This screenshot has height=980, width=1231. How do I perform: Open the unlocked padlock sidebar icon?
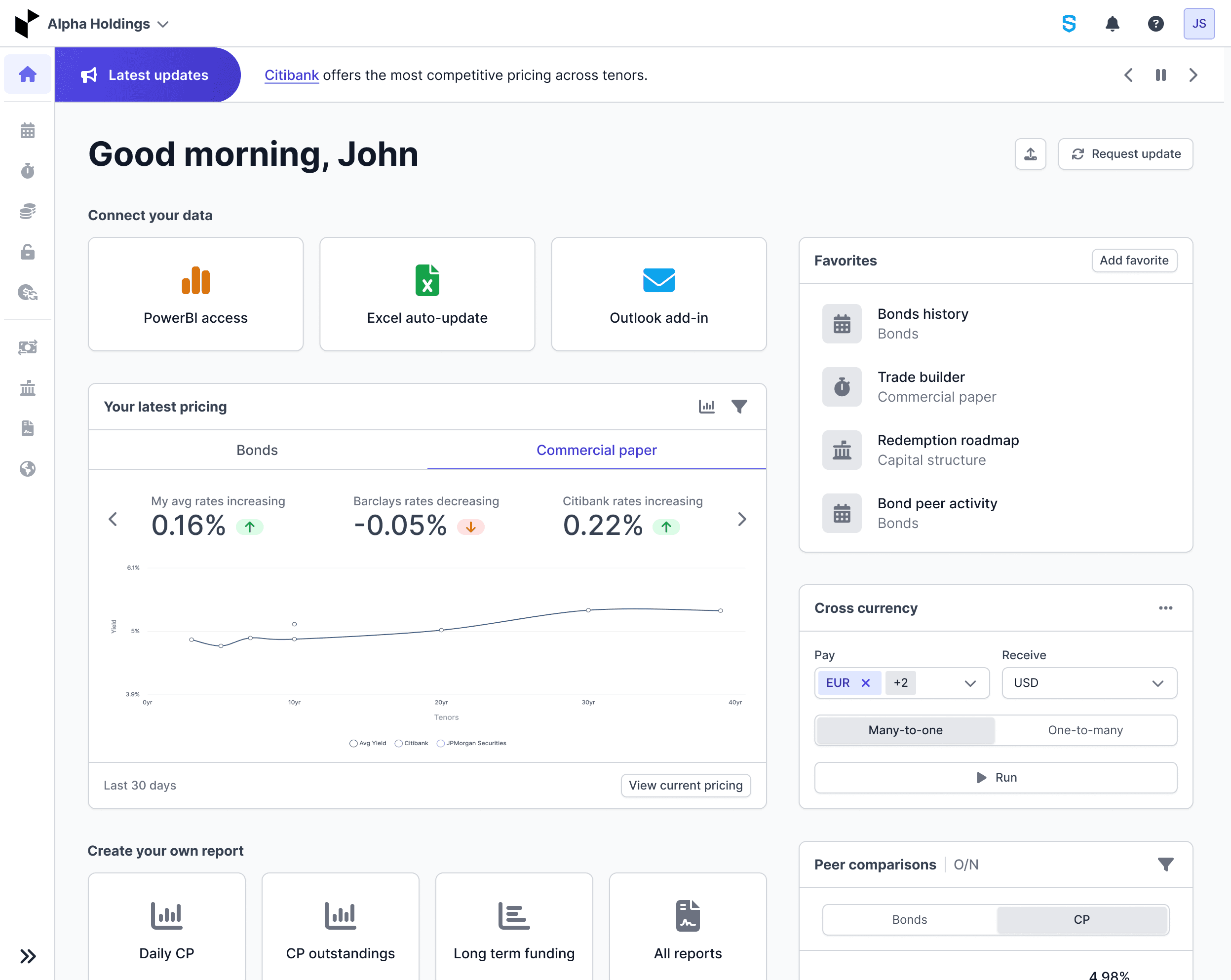28,252
